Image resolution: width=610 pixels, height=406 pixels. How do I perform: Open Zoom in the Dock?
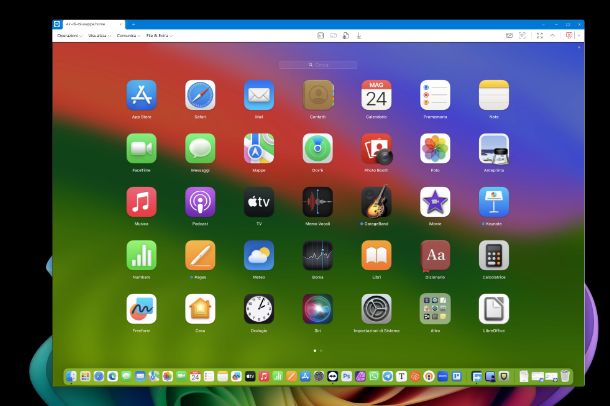(443, 376)
